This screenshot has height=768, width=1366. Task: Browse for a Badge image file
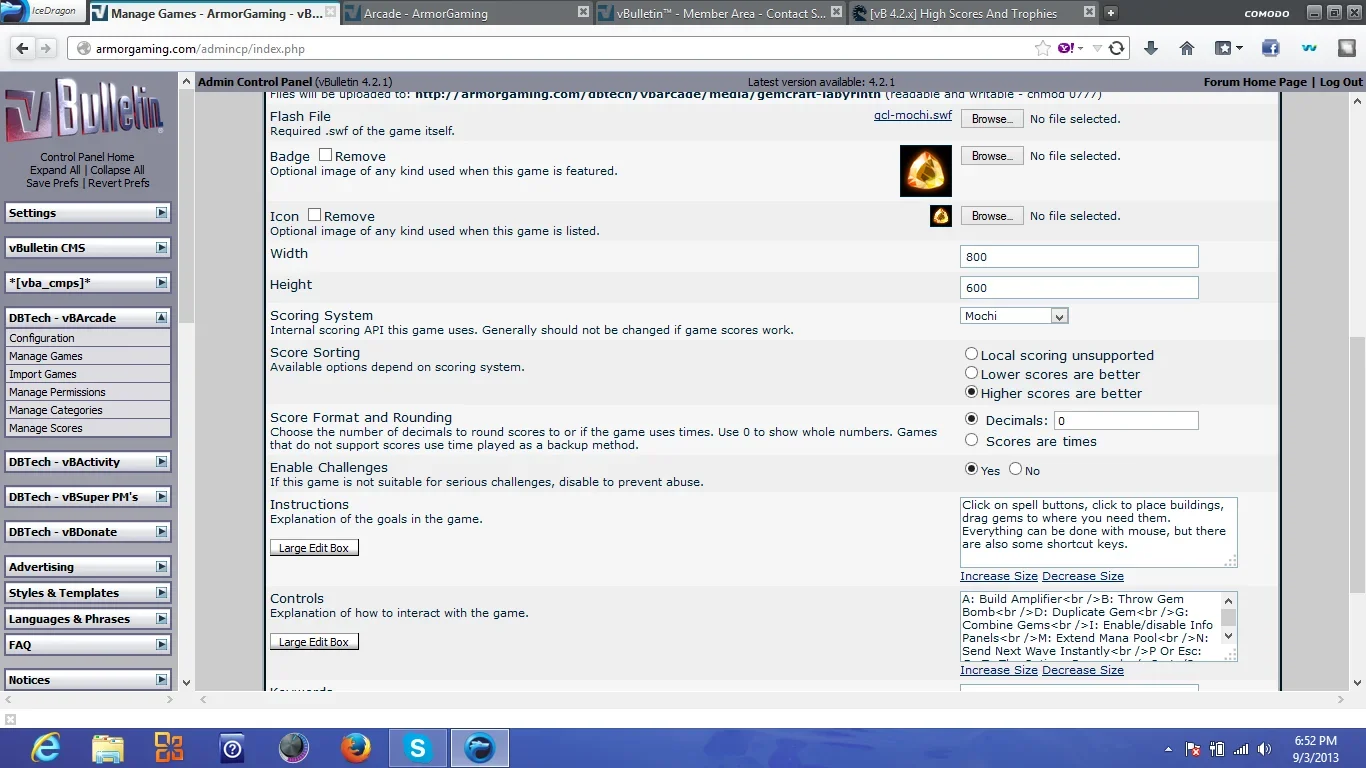pyautogui.click(x=992, y=156)
